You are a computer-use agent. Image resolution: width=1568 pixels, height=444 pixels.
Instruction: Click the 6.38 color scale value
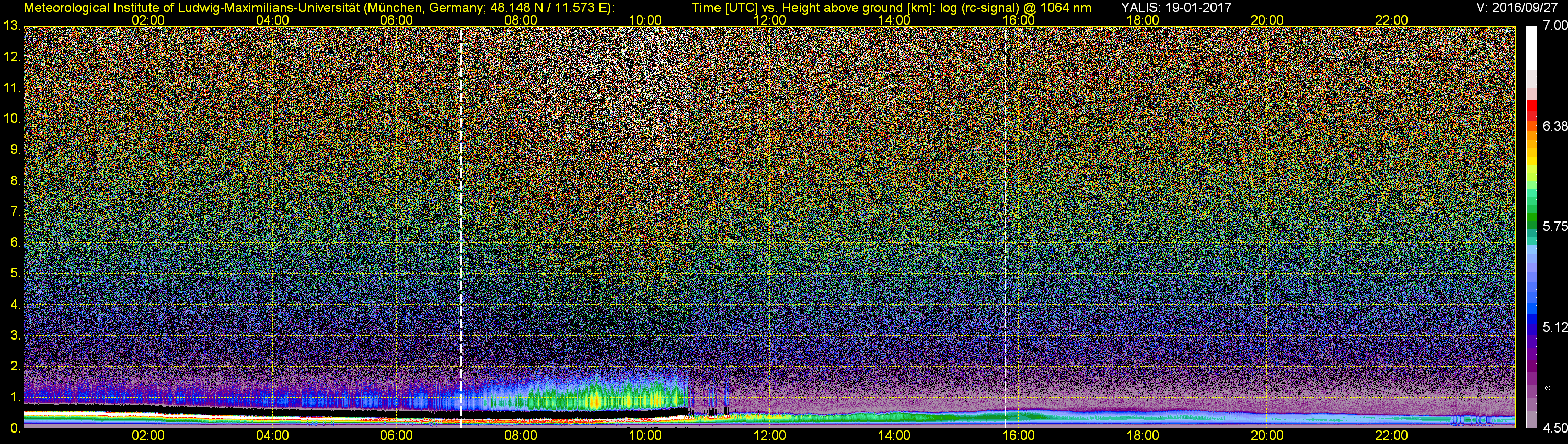(1555, 126)
